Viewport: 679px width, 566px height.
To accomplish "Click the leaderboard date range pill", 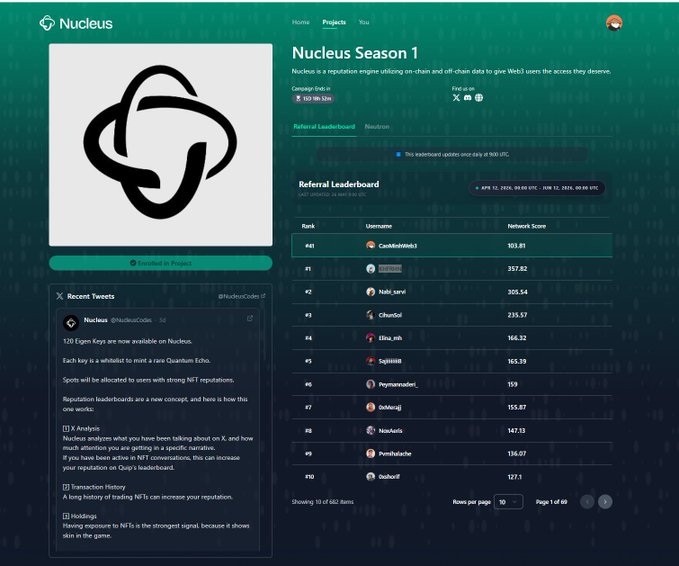I will click(x=537, y=188).
